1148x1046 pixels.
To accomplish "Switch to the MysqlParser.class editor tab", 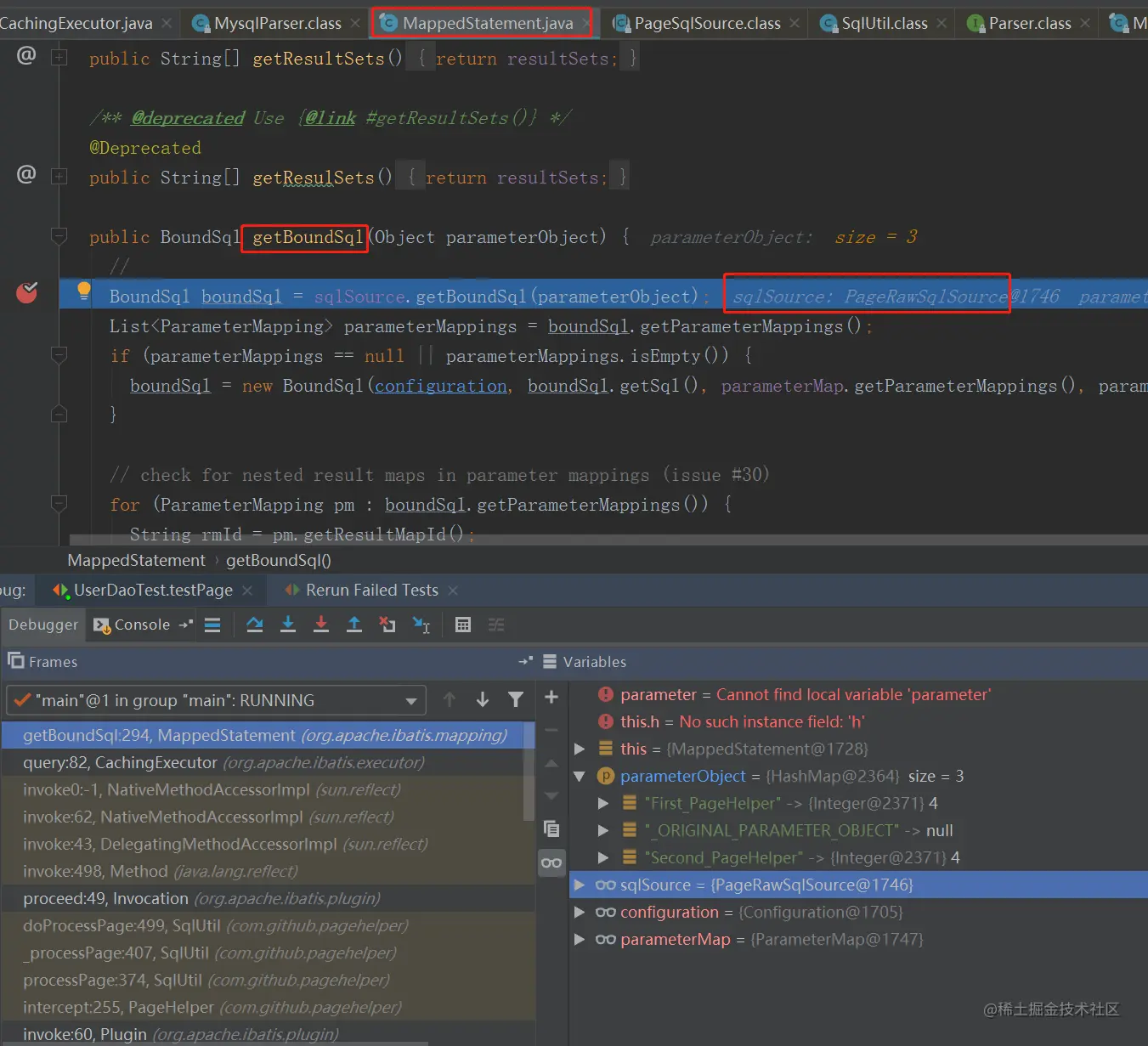I will [x=278, y=23].
